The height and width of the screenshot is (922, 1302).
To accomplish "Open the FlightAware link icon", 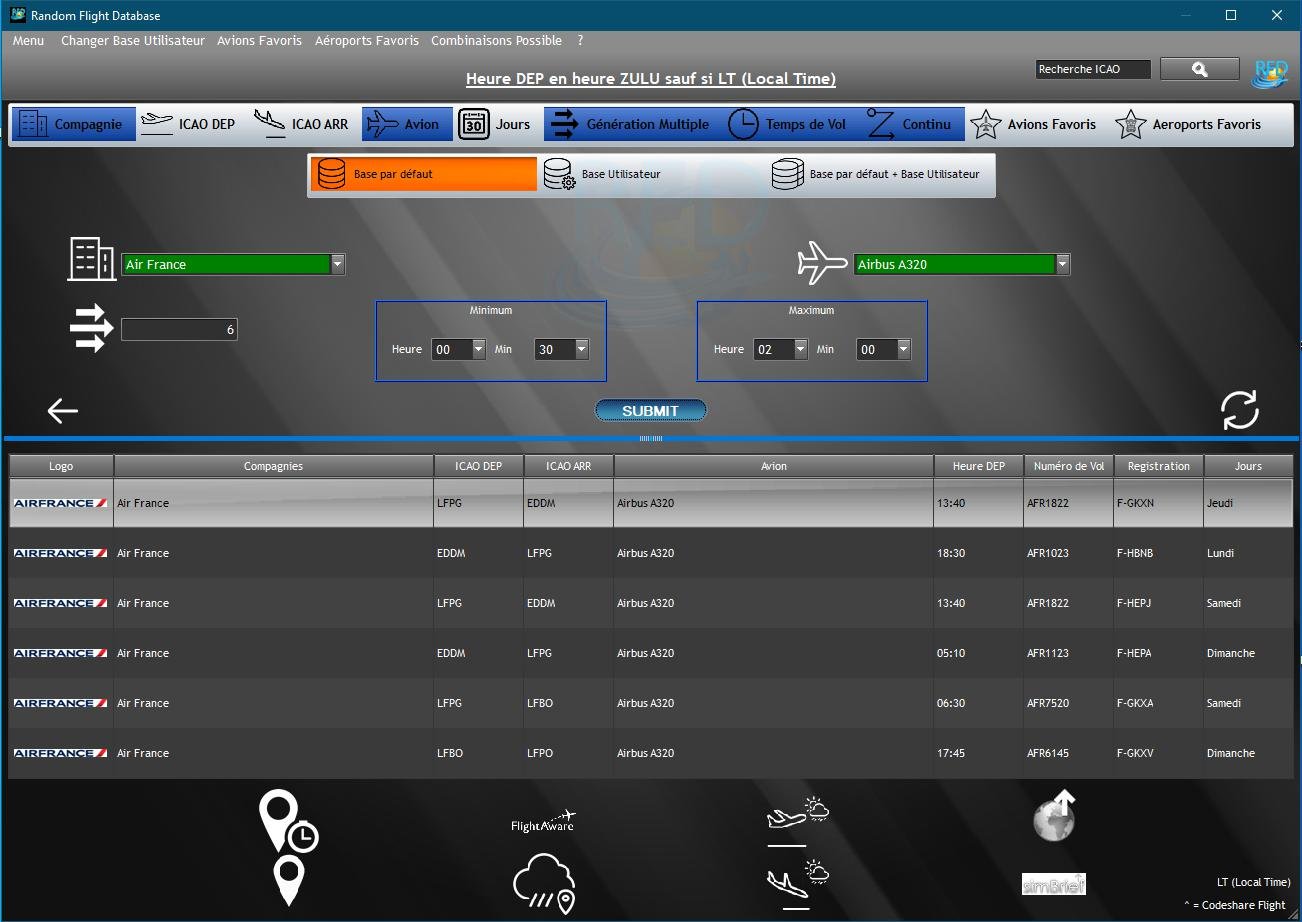I will pos(543,822).
